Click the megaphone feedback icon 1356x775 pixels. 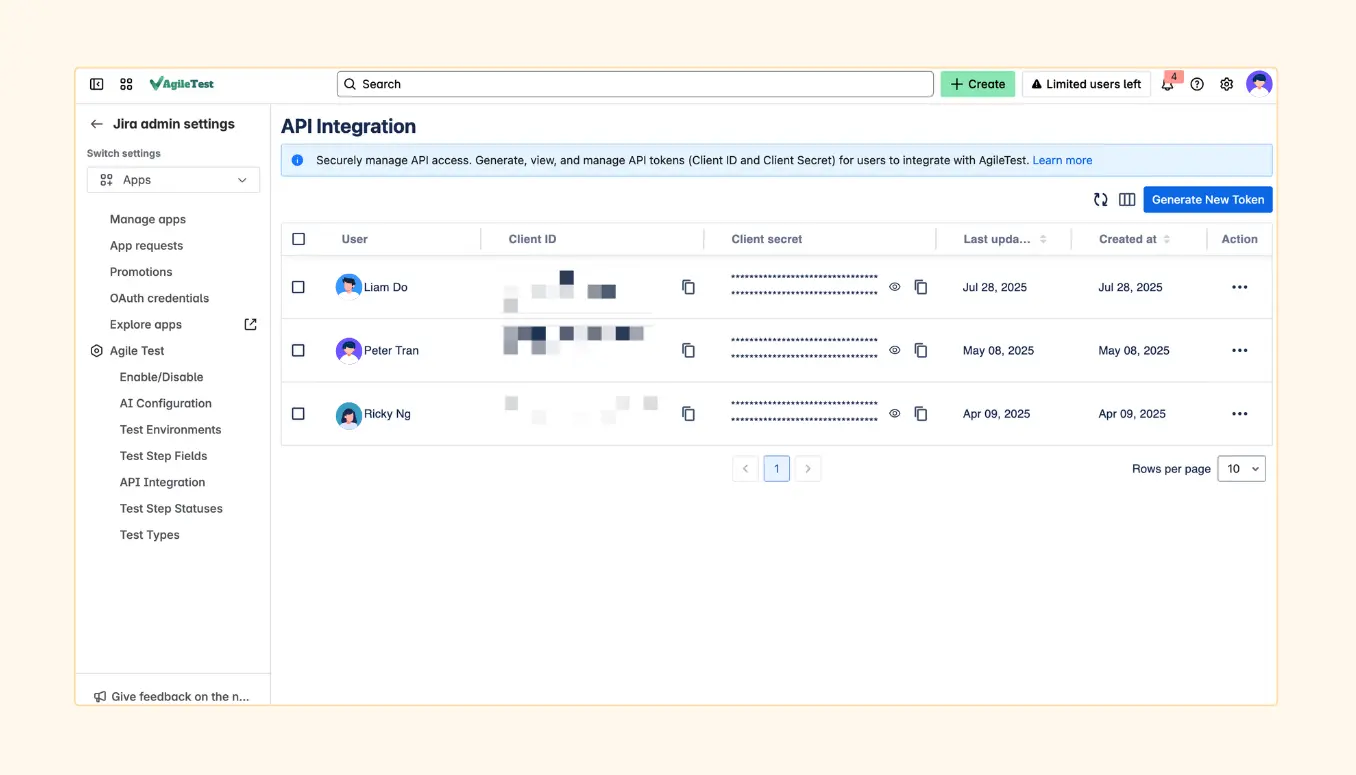click(100, 697)
